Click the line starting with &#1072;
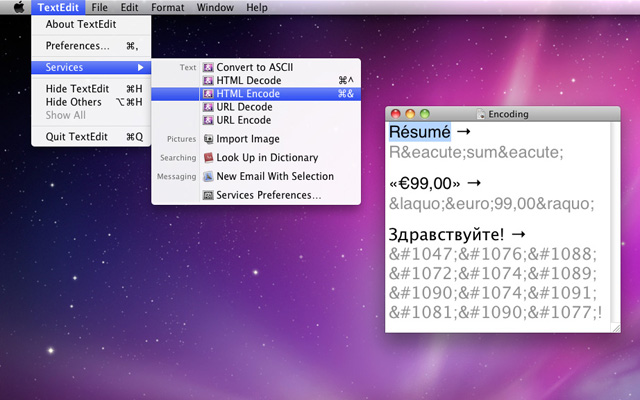Image resolution: width=640 pixels, height=400 pixels. 493,273
